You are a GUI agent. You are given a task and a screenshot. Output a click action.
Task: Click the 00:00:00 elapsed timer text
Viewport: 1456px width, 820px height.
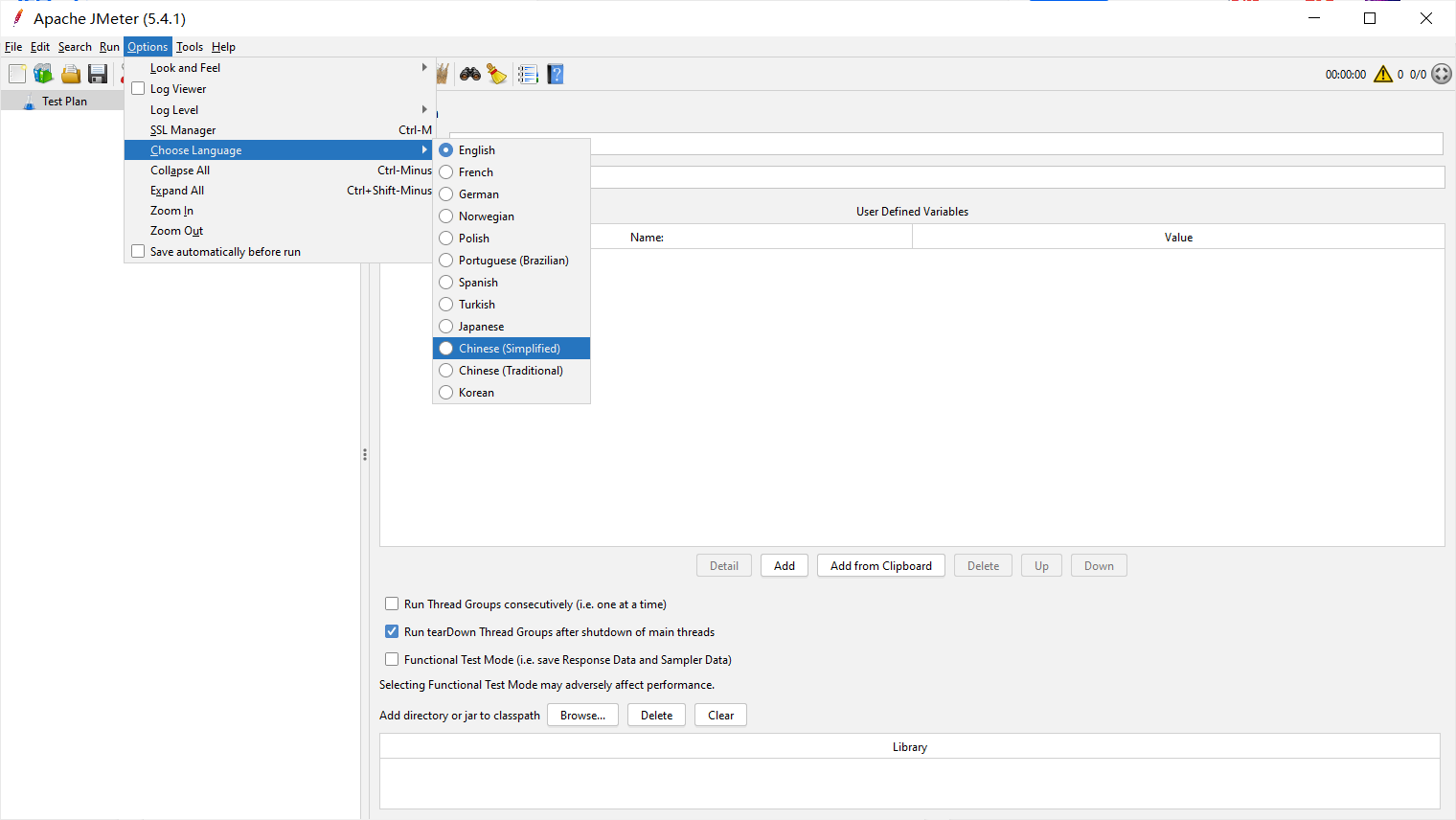(1346, 75)
